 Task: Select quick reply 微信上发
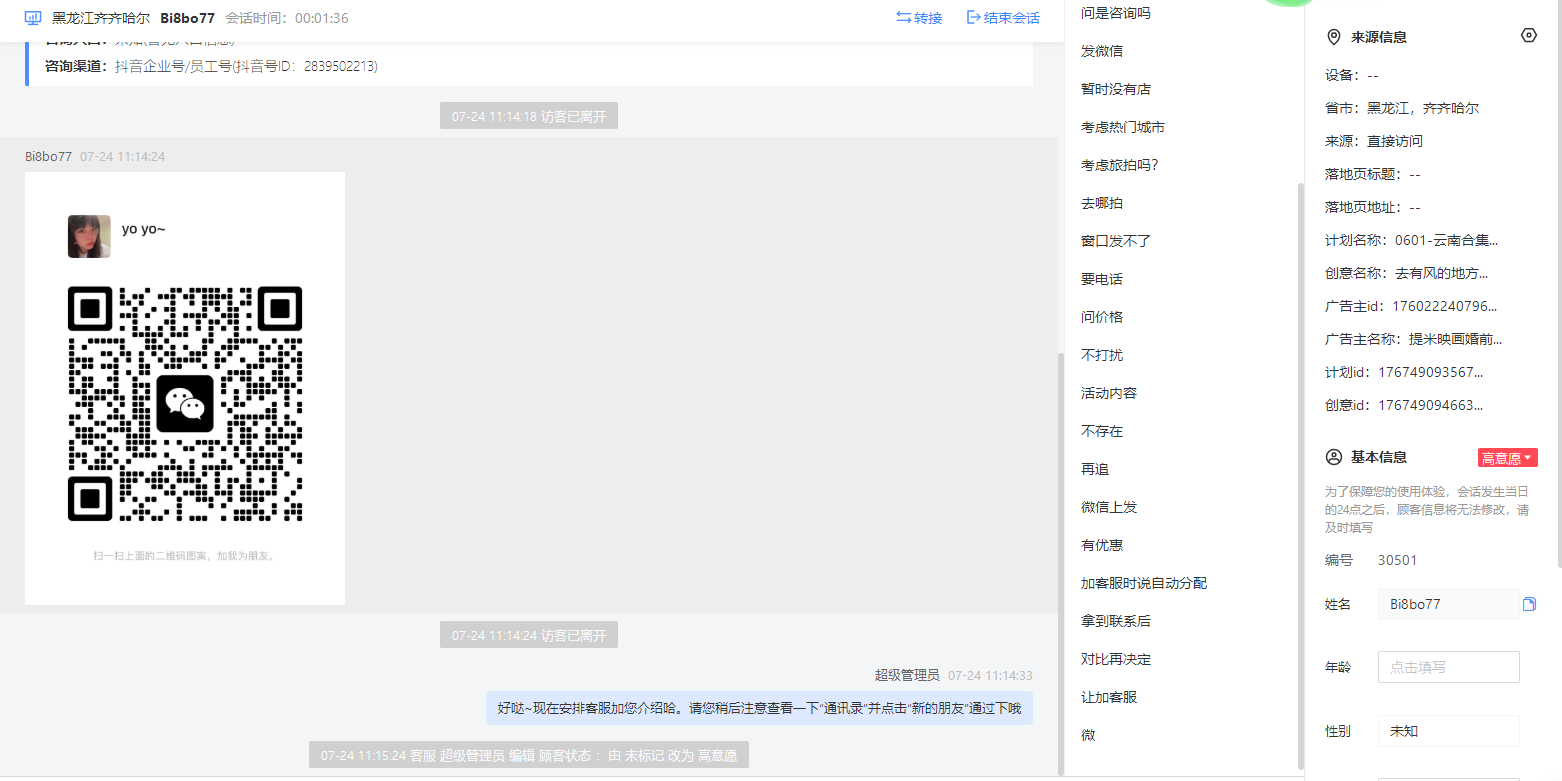(x=1108, y=507)
